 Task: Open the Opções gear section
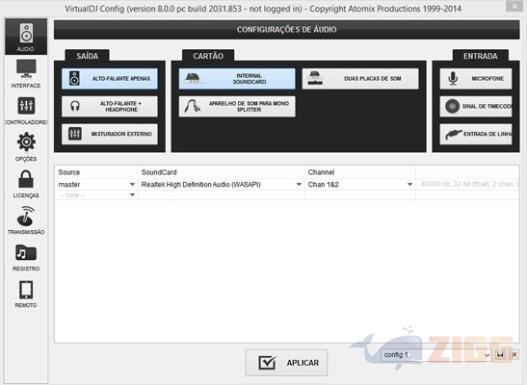26,147
